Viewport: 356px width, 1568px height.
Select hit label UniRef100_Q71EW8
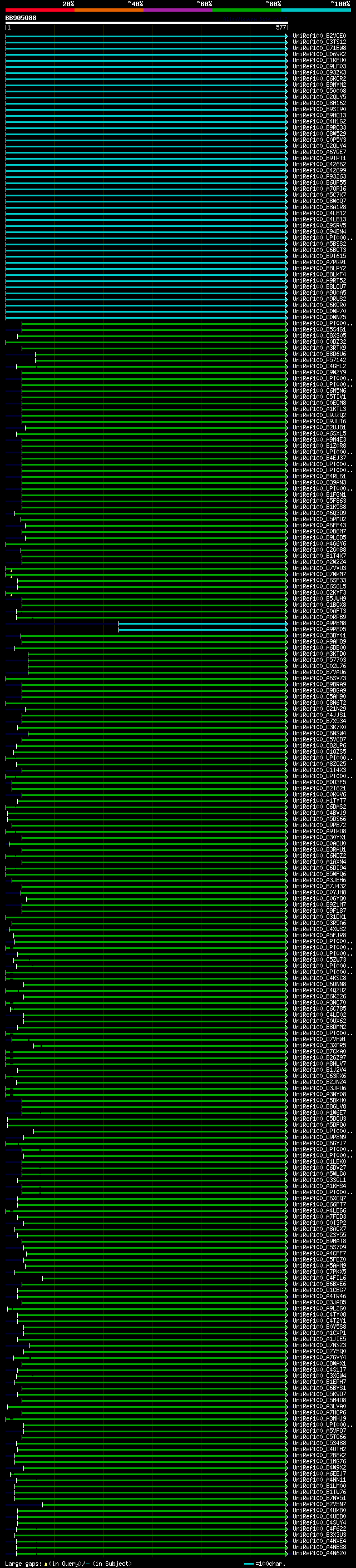319,48
